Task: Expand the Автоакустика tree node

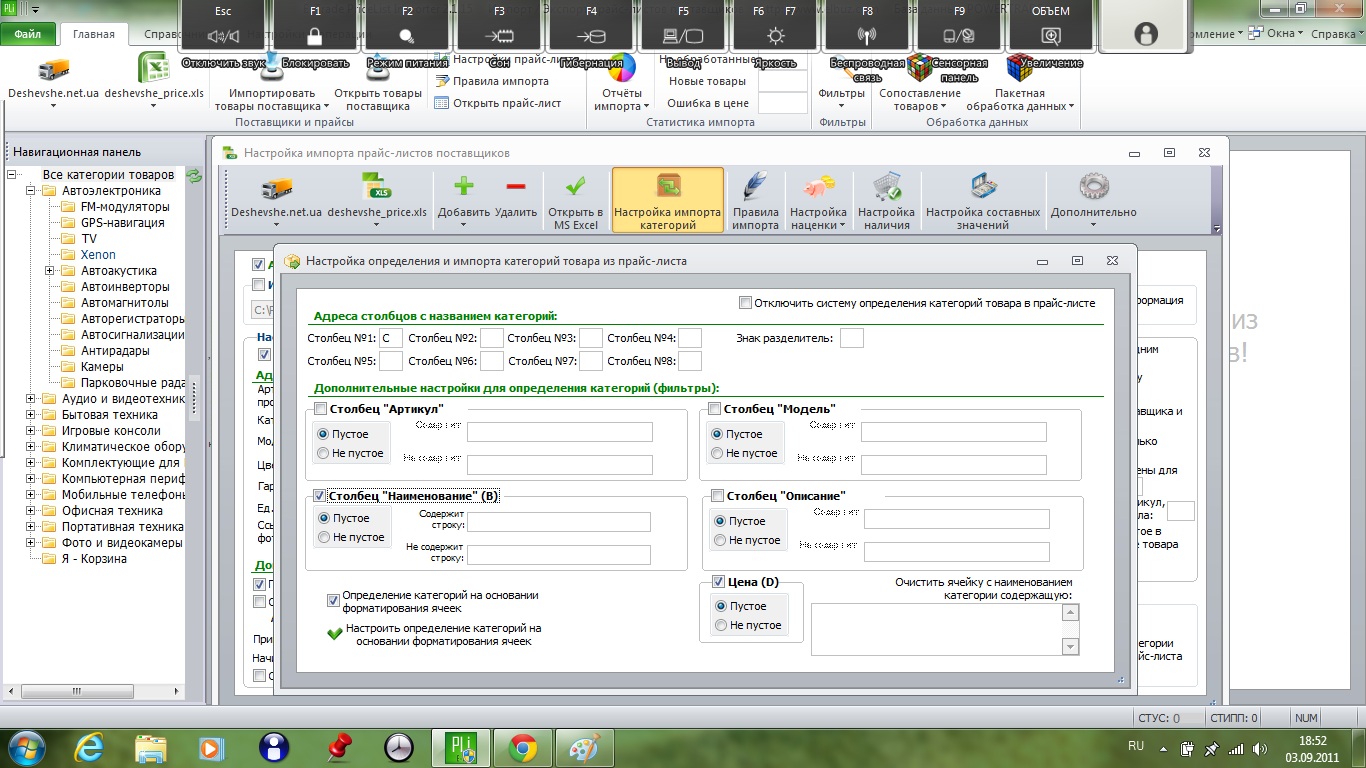Action: point(49,271)
